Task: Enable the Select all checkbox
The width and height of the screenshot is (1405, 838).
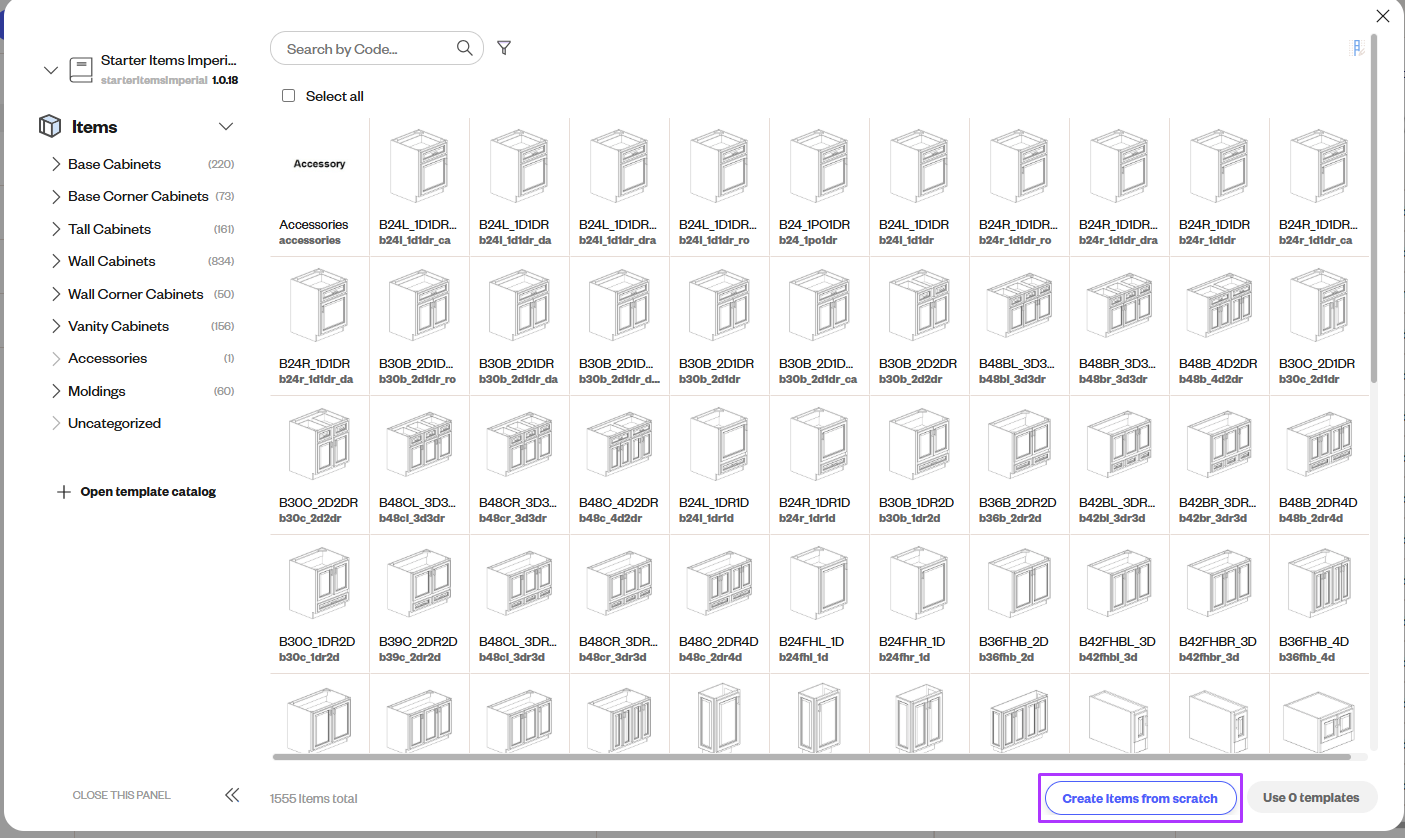Action: [288, 95]
